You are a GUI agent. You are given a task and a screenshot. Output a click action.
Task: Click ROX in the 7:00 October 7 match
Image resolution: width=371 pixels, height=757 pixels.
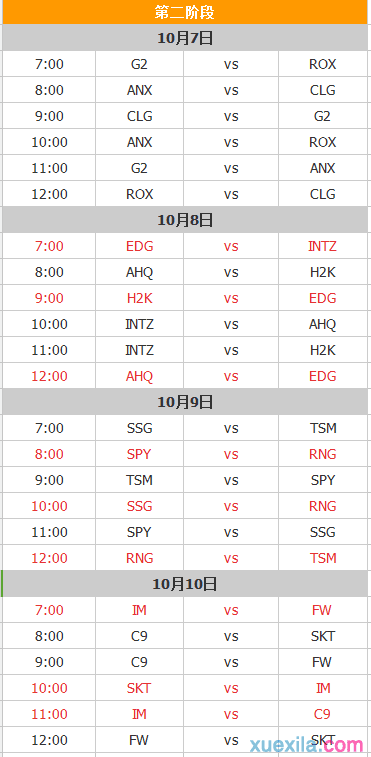(x=323, y=64)
